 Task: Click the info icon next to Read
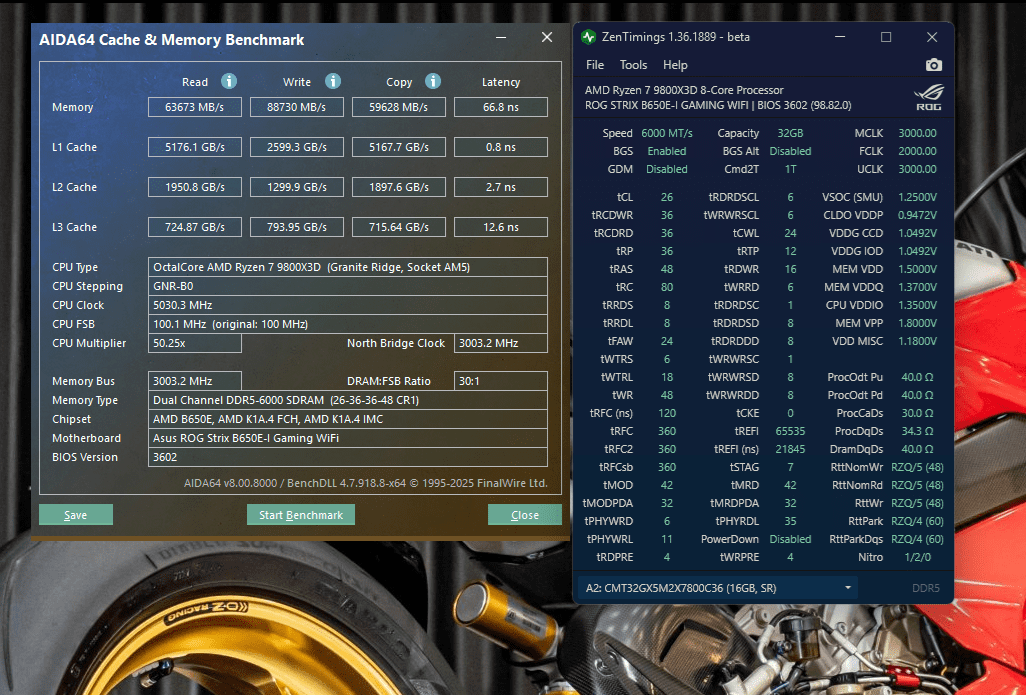tap(228, 81)
